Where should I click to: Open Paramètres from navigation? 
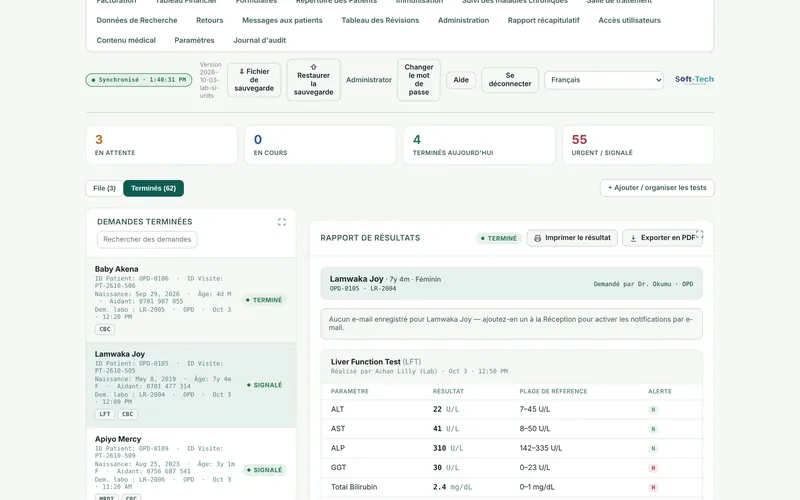pyautogui.click(x=194, y=40)
